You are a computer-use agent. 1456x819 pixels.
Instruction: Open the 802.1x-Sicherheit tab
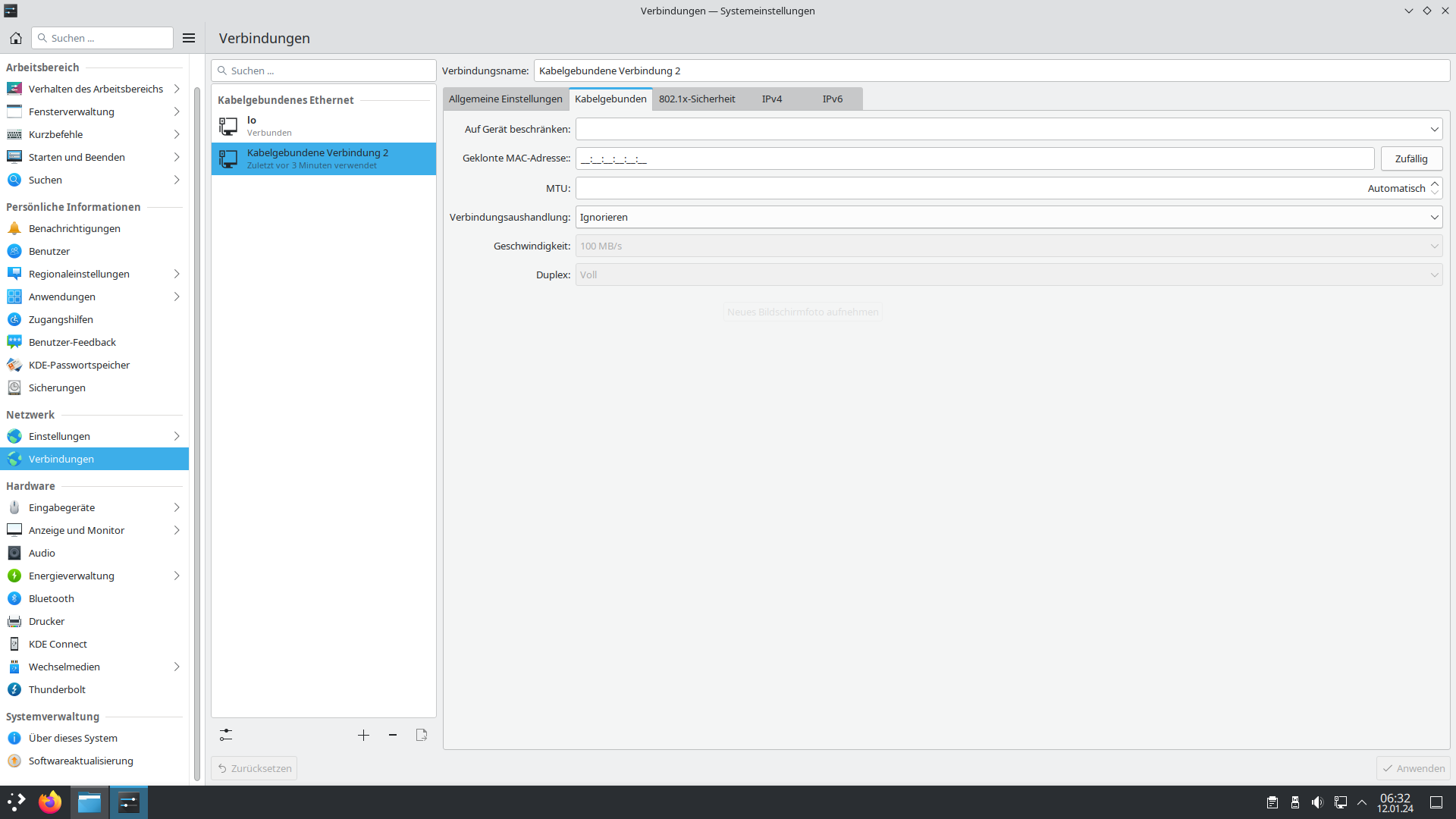(x=697, y=99)
